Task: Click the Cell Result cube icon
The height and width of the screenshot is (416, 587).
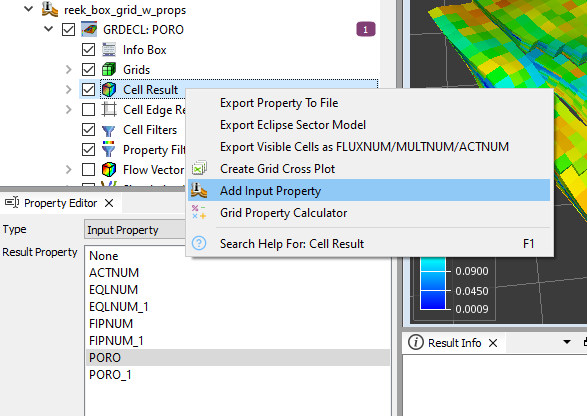Action: [x=109, y=89]
